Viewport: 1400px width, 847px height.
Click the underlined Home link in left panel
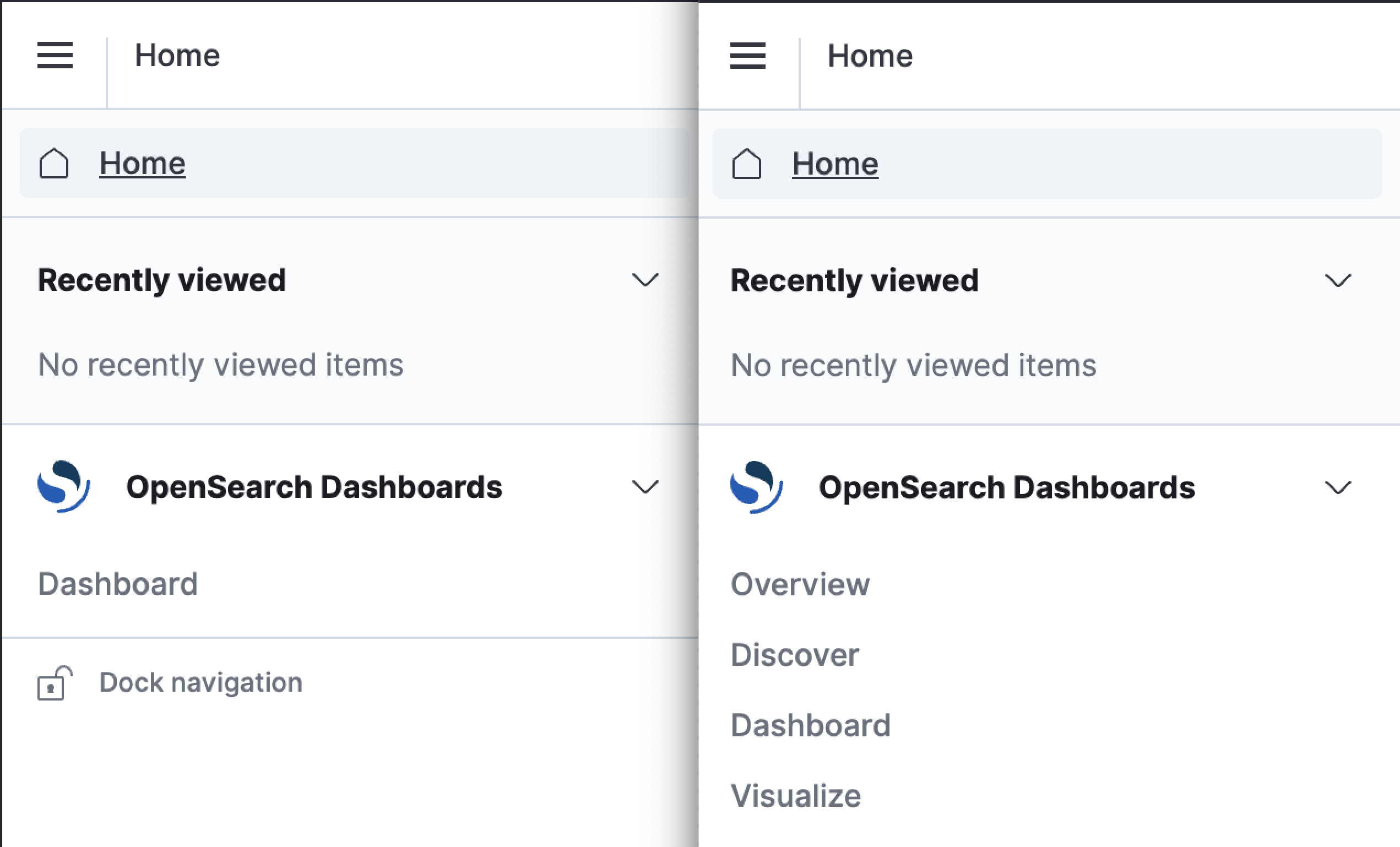pyautogui.click(x=142, y=164)
